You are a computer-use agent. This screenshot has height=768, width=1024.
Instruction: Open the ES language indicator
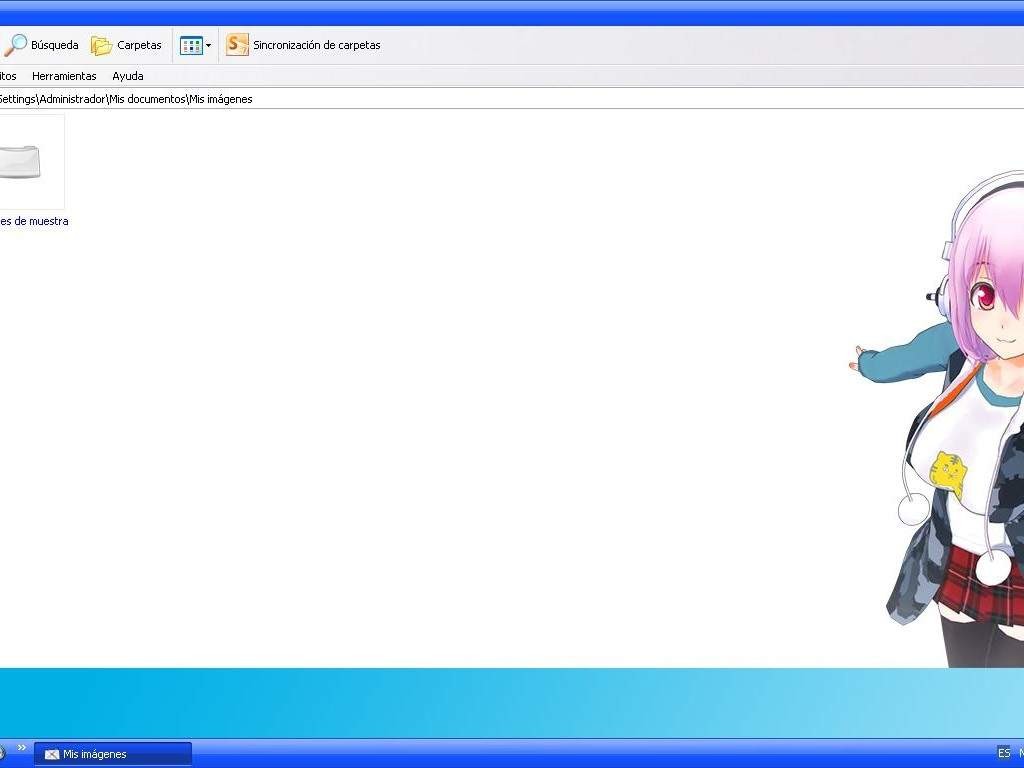click(1004, 753)
